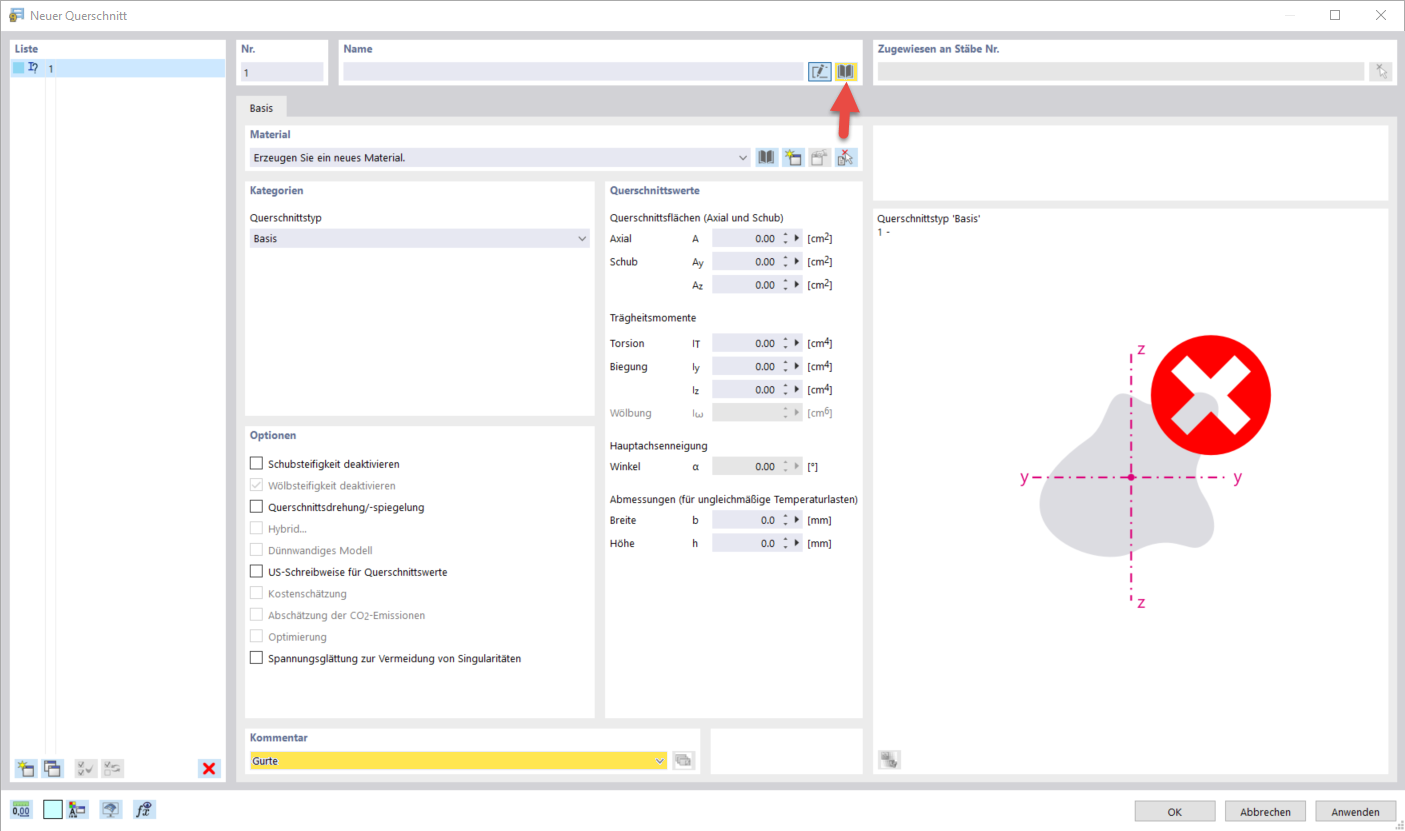This screenshot has height=831, width=1405.
Task: Click the delete material icon with red X
Action: point(846,157)
